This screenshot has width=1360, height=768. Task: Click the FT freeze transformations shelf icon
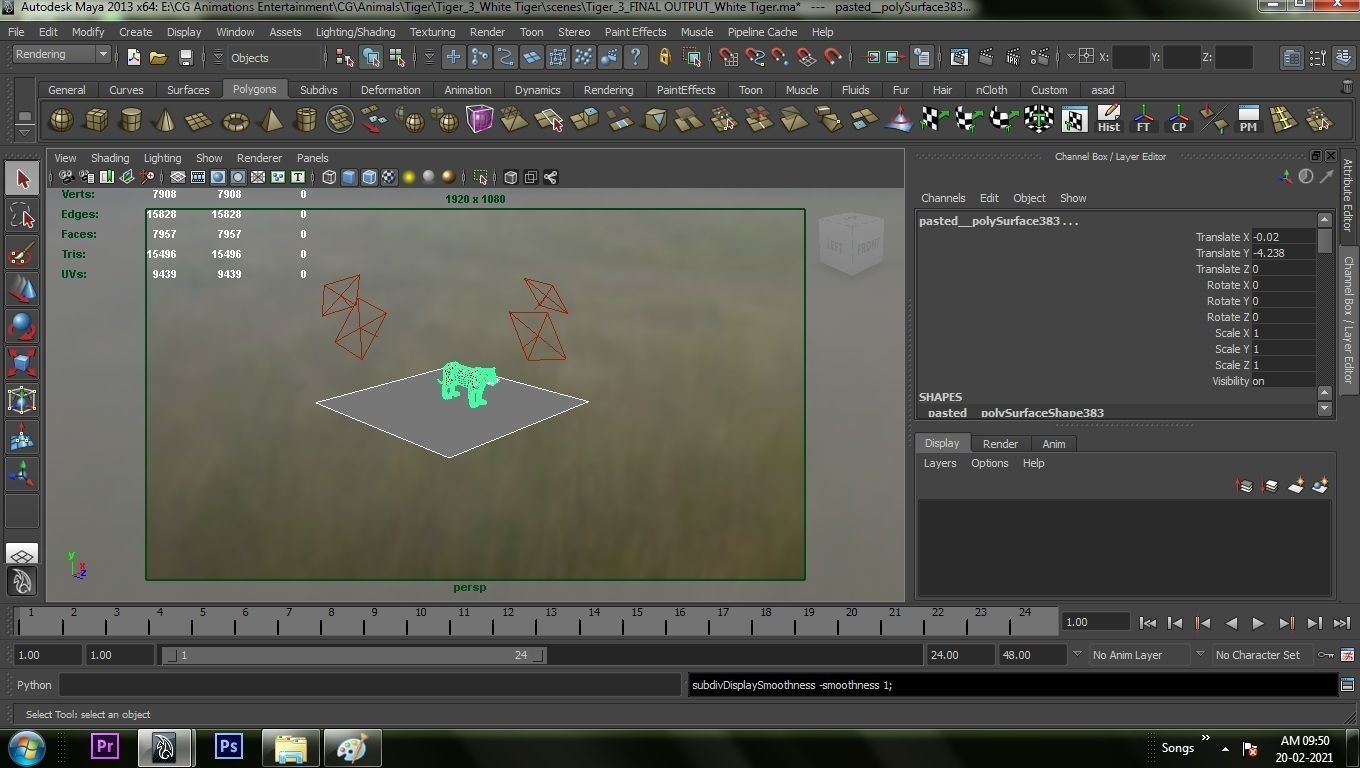click(1143, 120)
